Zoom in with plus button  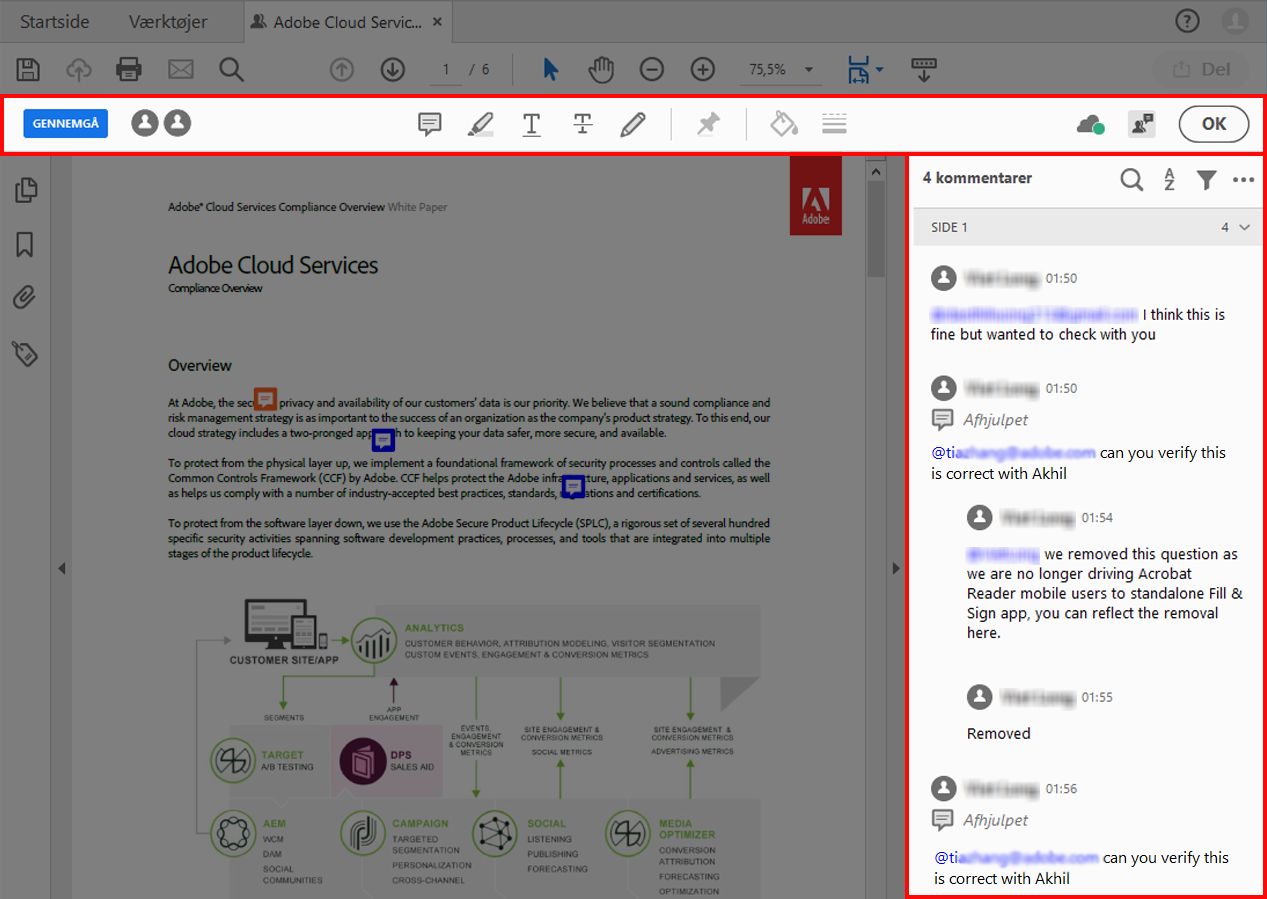703,69
